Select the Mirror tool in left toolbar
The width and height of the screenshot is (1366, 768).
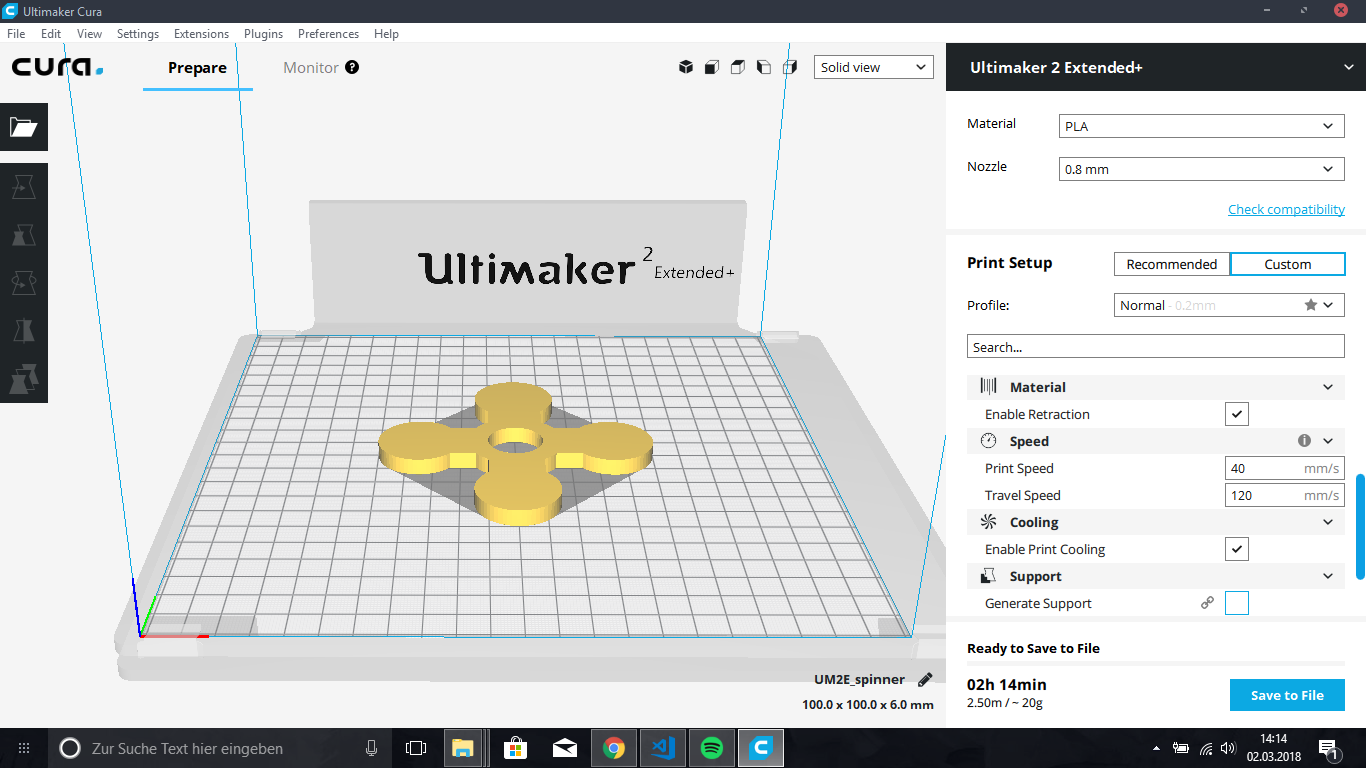23,331
